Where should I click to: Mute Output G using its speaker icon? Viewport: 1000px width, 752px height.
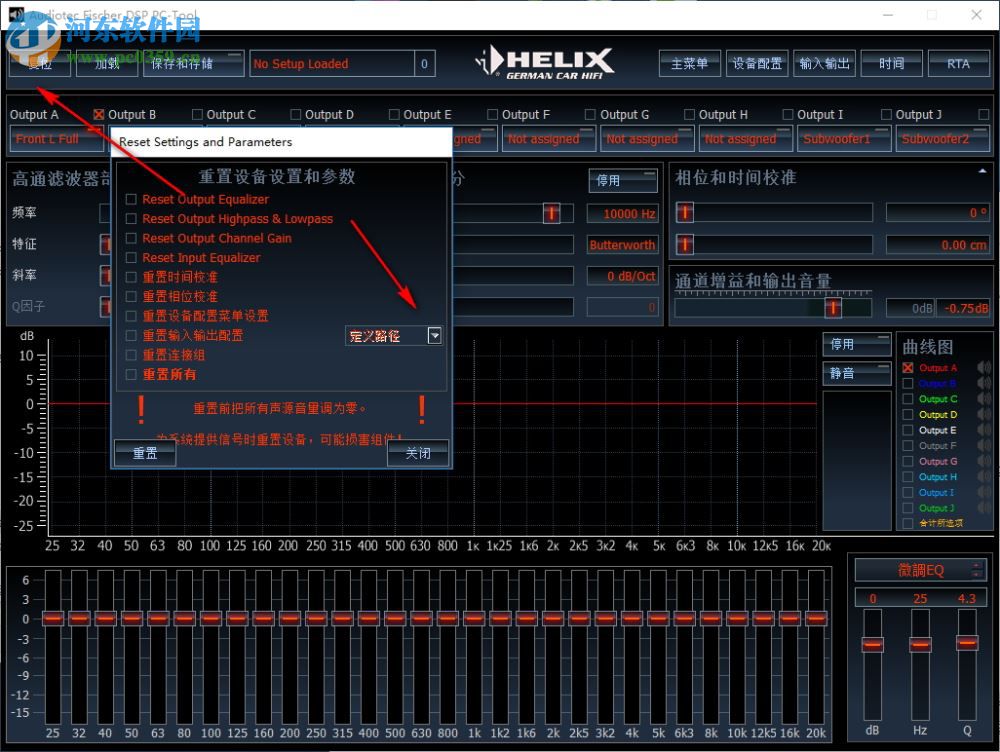pos(983,461)
